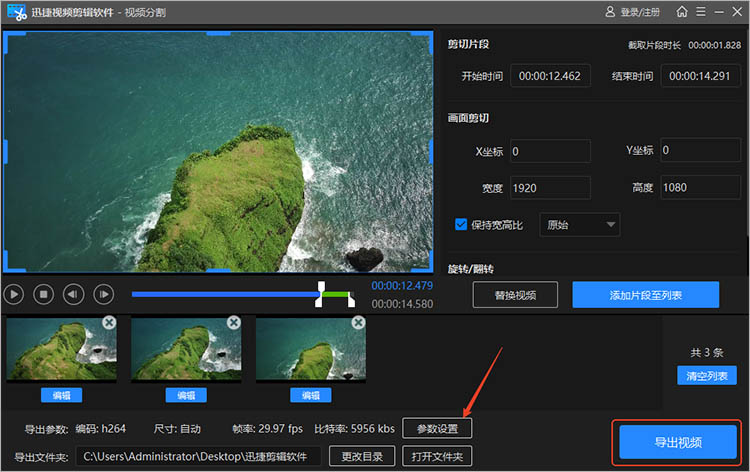Image resolution: width=750 pixels, height=472 pixels.
Task: Click 替换视频 button
Action: tap(515, 295)
